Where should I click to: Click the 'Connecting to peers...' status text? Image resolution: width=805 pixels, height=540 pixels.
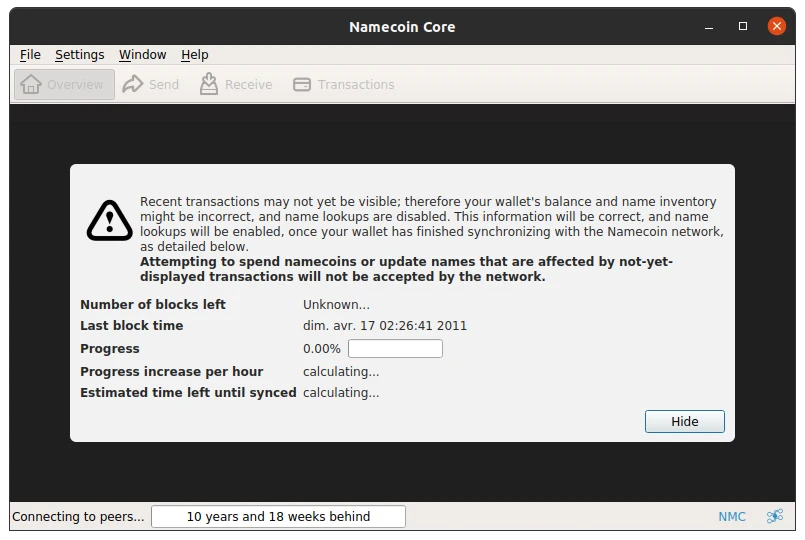78,516
